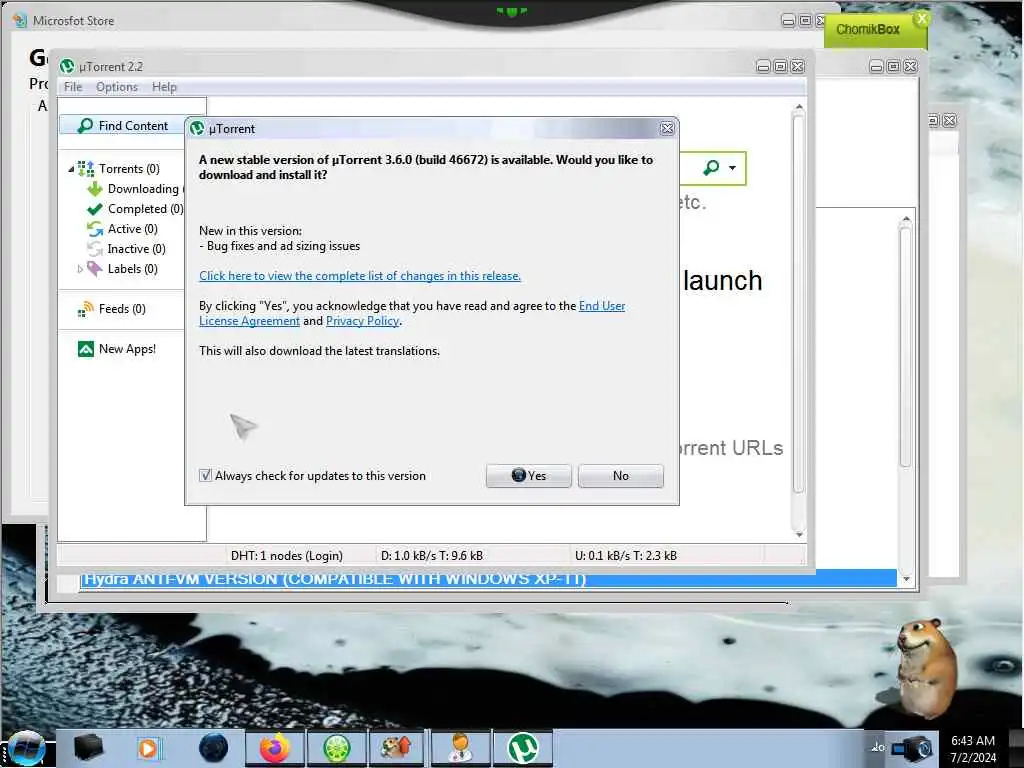Open the complete list of changes link

tap(360, 276)
